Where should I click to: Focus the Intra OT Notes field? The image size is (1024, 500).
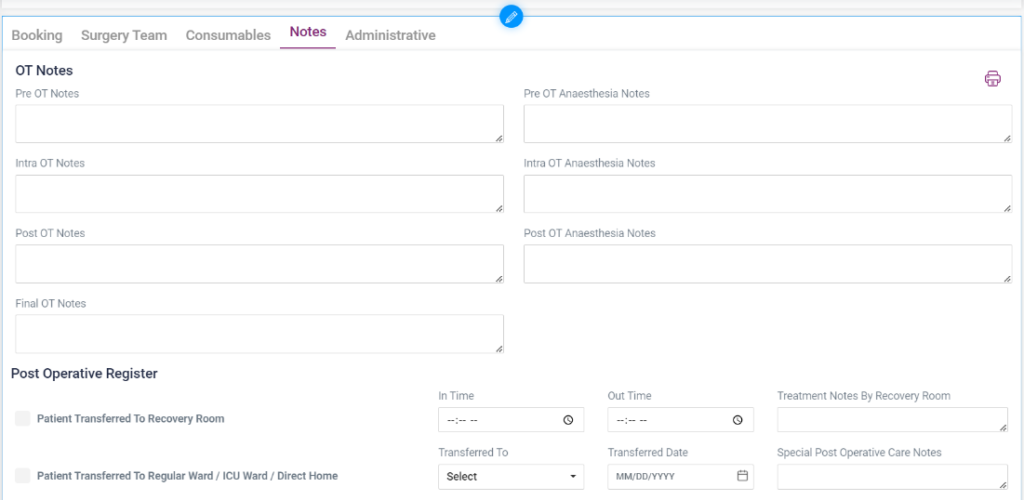click(259, 194)
